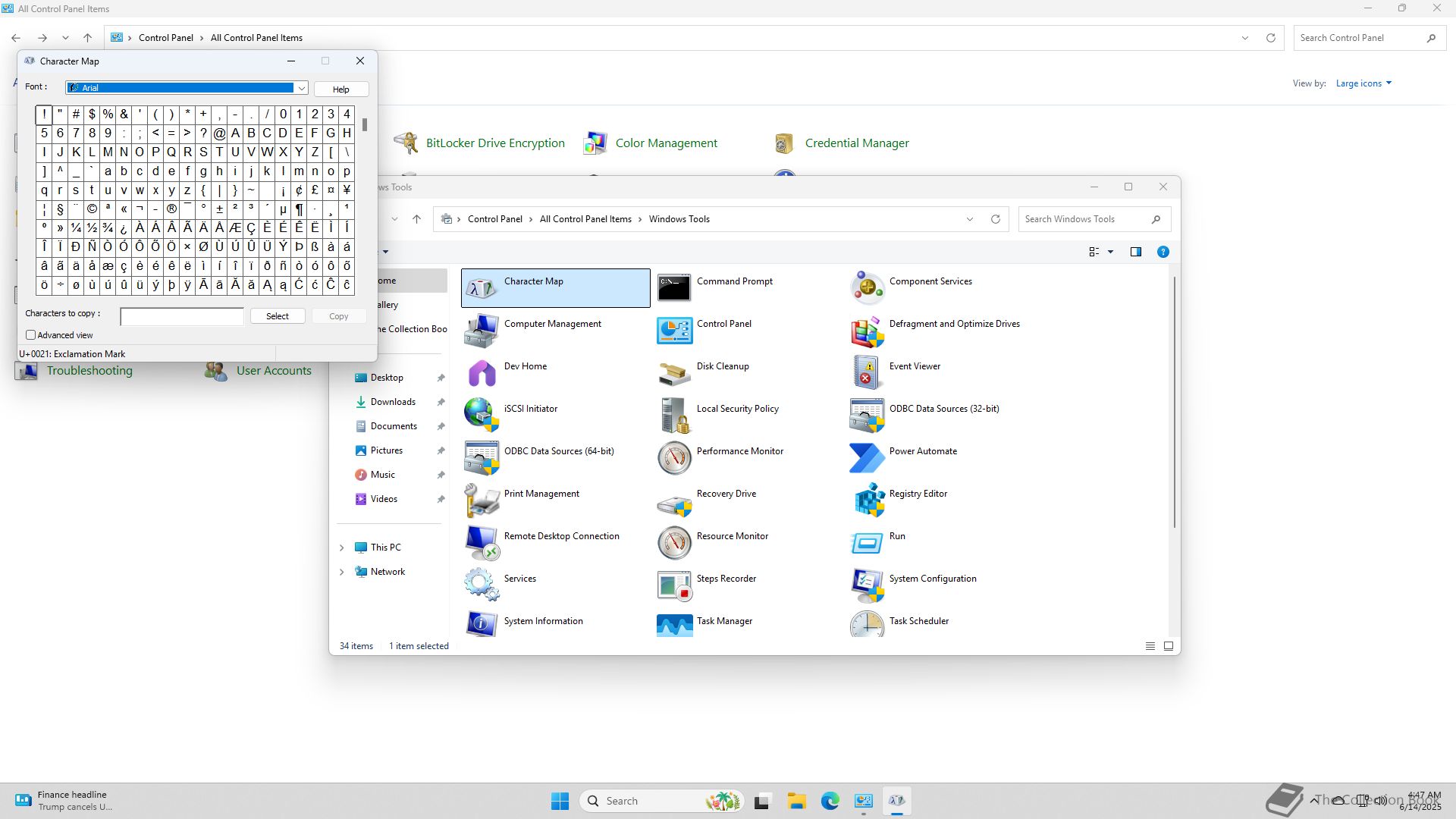Open the Command Prompt icon

tap(674, 288)
